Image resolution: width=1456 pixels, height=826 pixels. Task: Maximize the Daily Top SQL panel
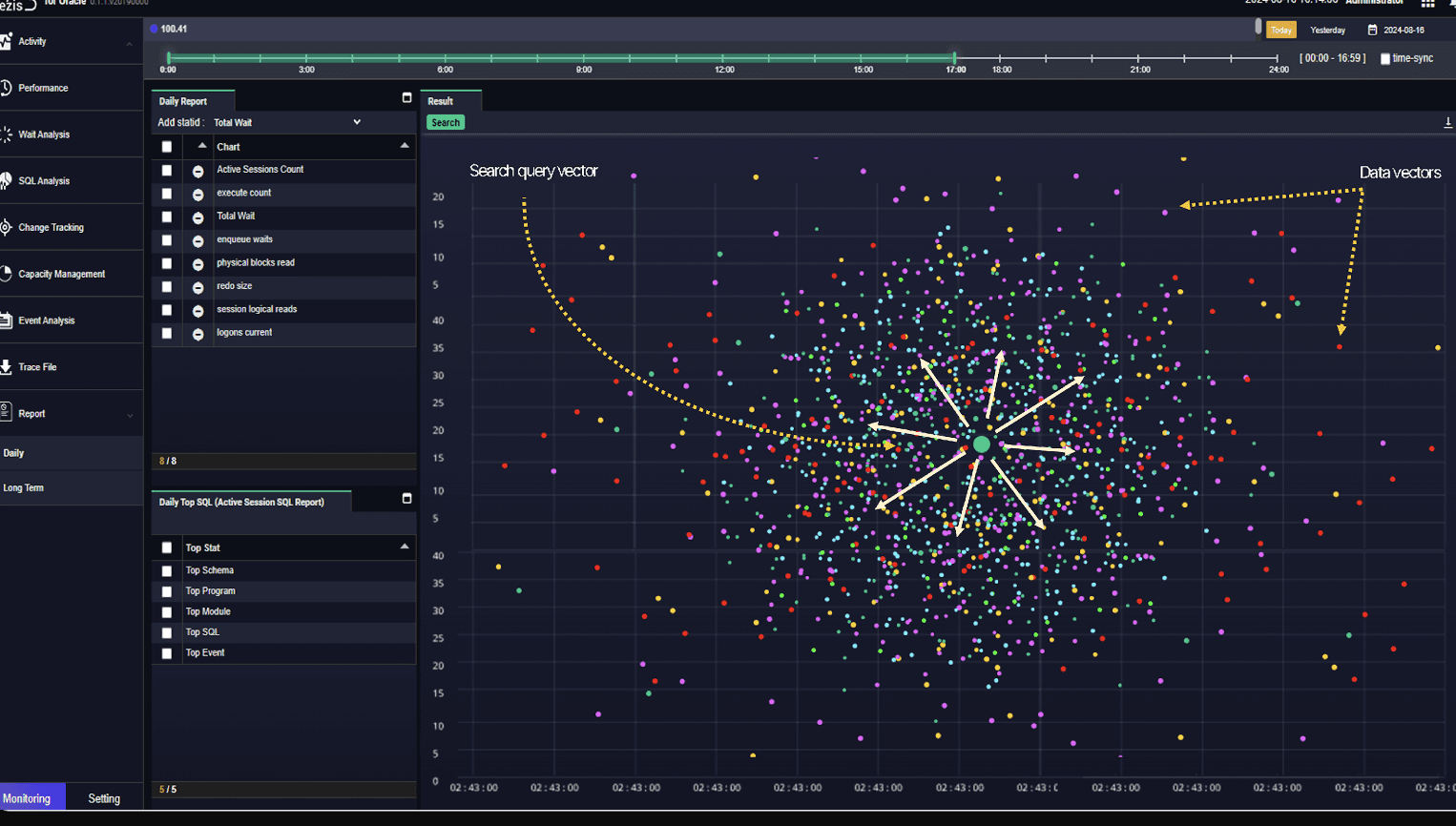[406, 498]
